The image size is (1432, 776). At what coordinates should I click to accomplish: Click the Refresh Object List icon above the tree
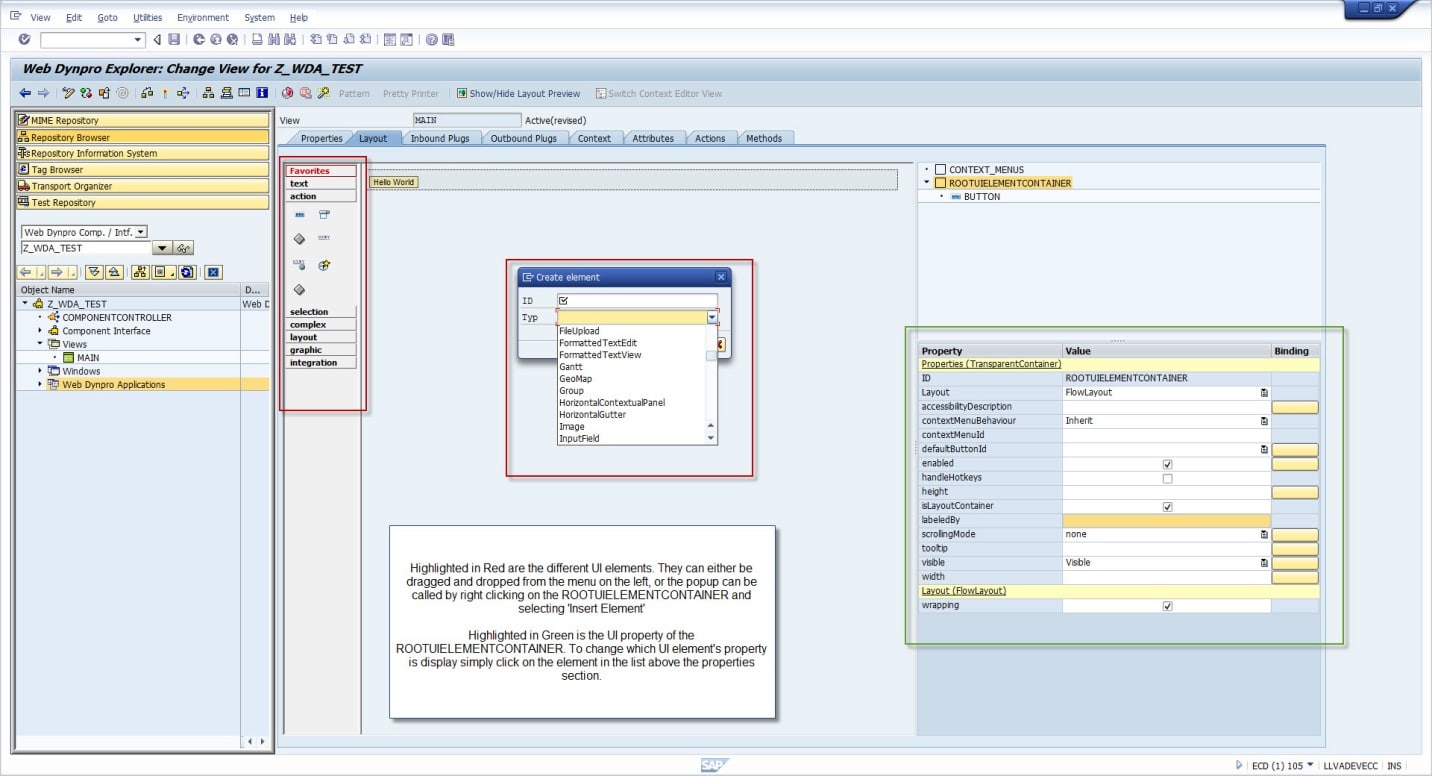point(187,272)
